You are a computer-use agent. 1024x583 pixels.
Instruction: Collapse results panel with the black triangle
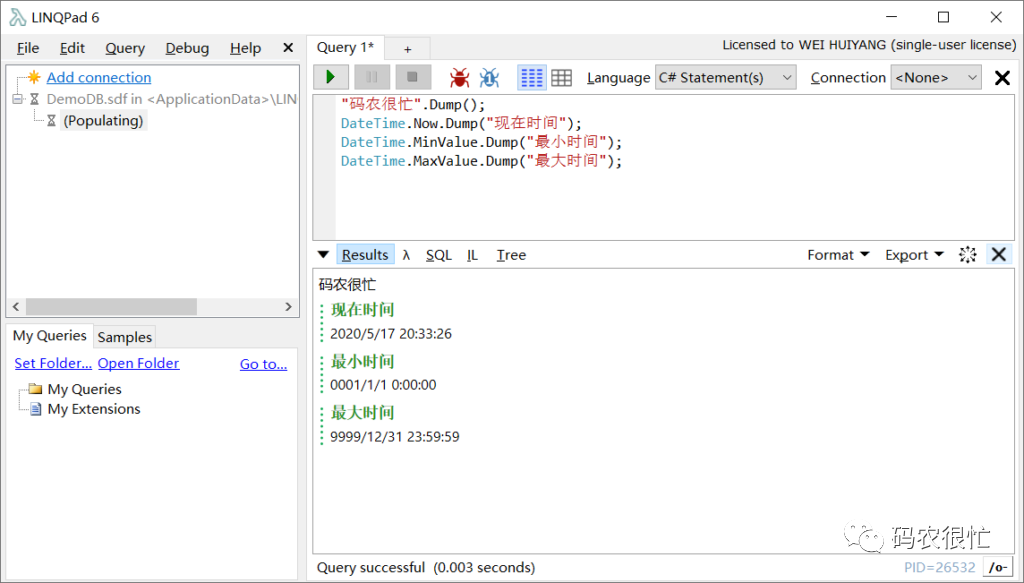click(323, 255)
